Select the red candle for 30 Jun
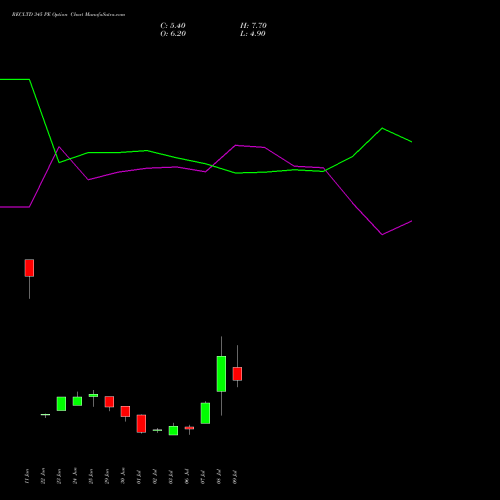 pyautogui.click(x=125, y=411)
